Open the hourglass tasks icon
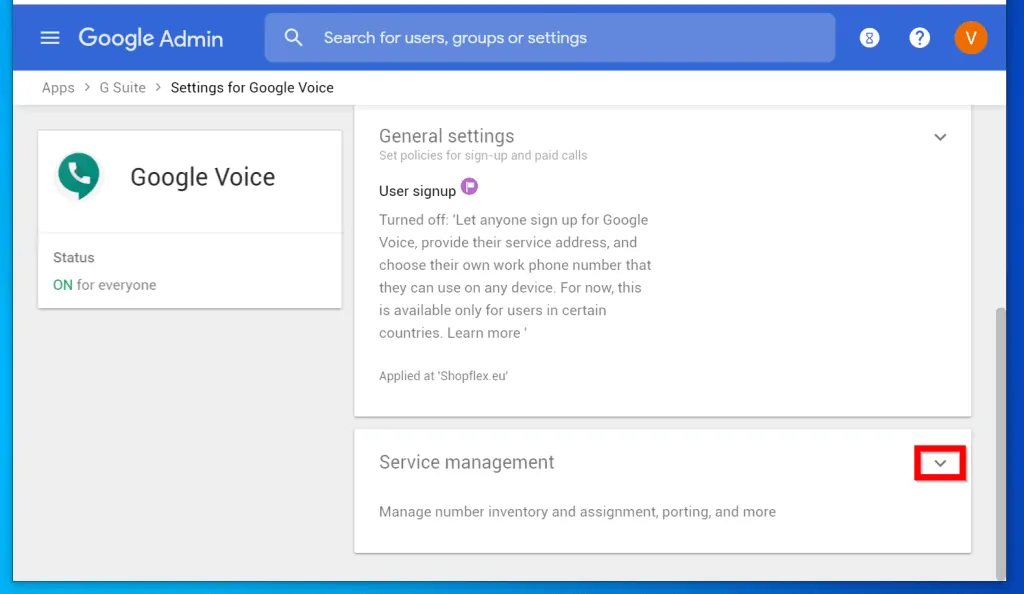Image resolution: width=1024 pixels, height=594 pixels. [869, 38]
